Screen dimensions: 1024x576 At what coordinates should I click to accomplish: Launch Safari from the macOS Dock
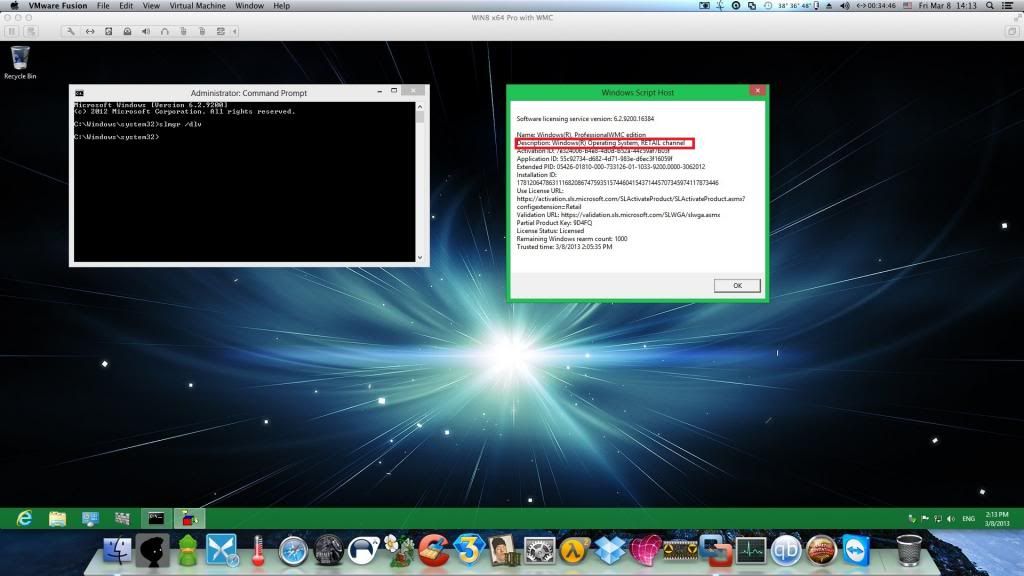(x=292, y=550)
